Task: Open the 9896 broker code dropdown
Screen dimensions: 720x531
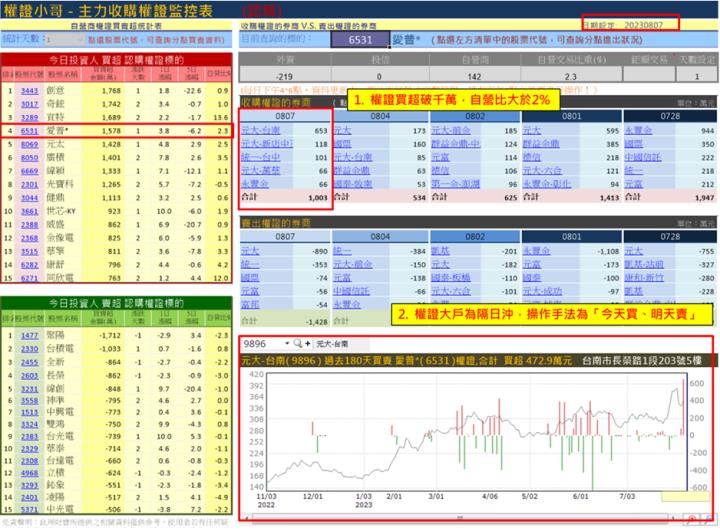Action: (x=287, y=344)
